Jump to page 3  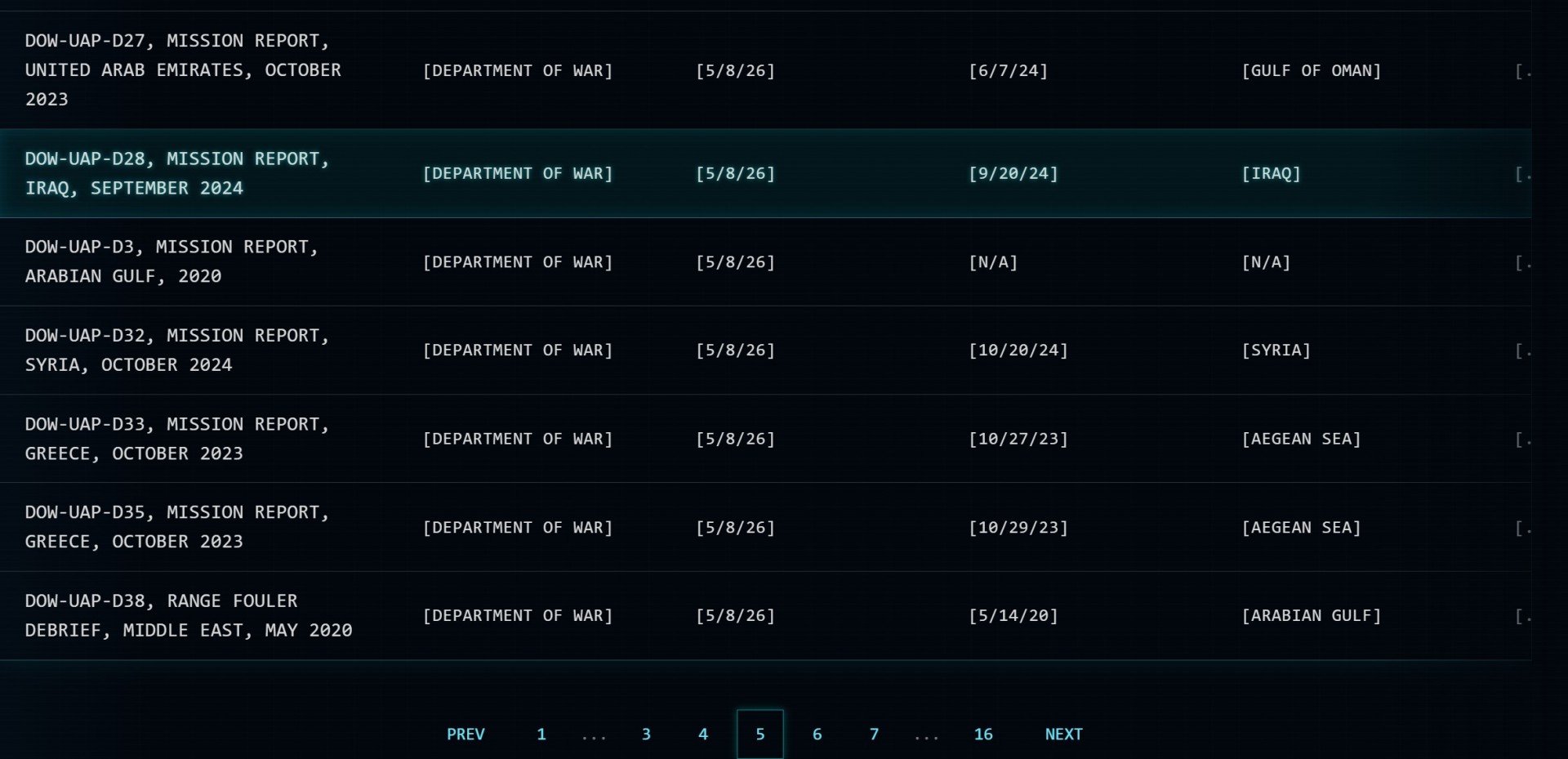pos(646,734)
